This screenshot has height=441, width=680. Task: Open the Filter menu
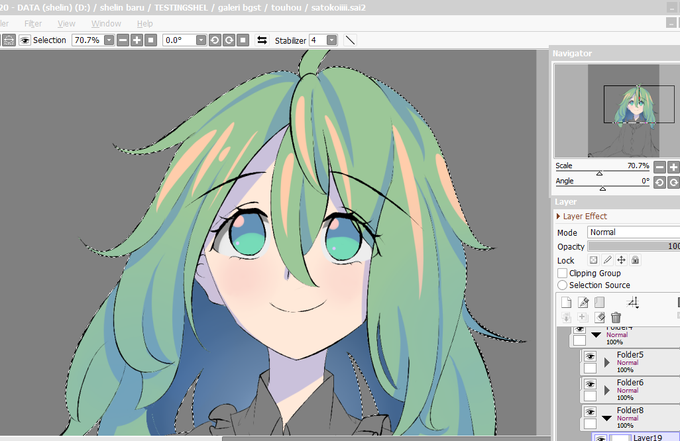[x=33, y=23]
